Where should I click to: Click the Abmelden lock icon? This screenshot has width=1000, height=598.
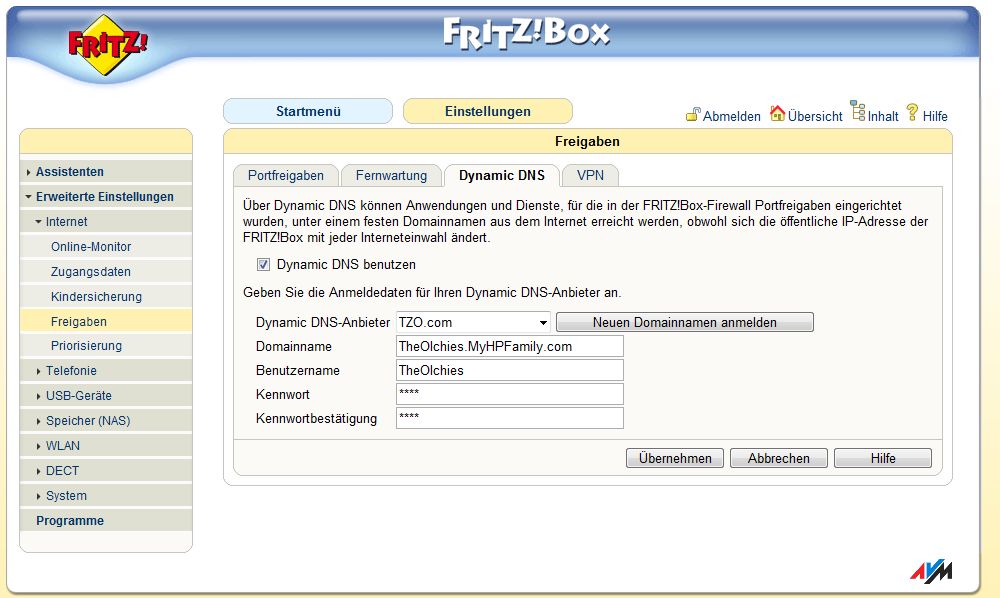693,114
